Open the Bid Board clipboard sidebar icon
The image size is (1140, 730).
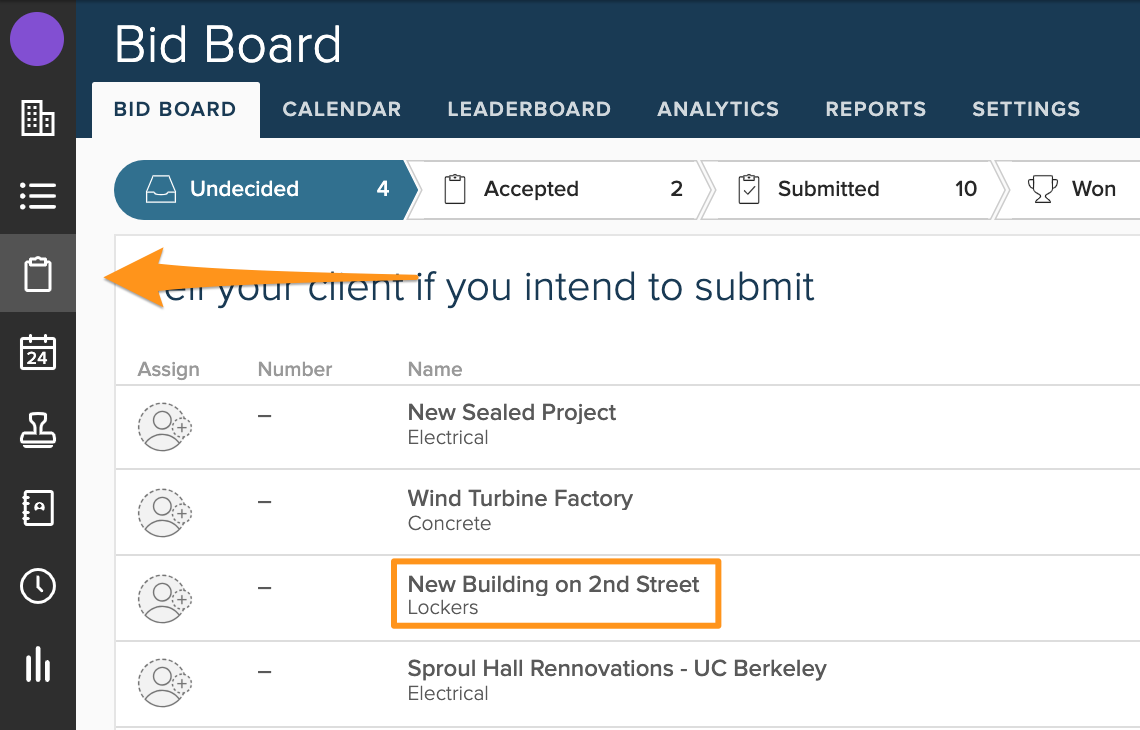[x=38, y=274]
